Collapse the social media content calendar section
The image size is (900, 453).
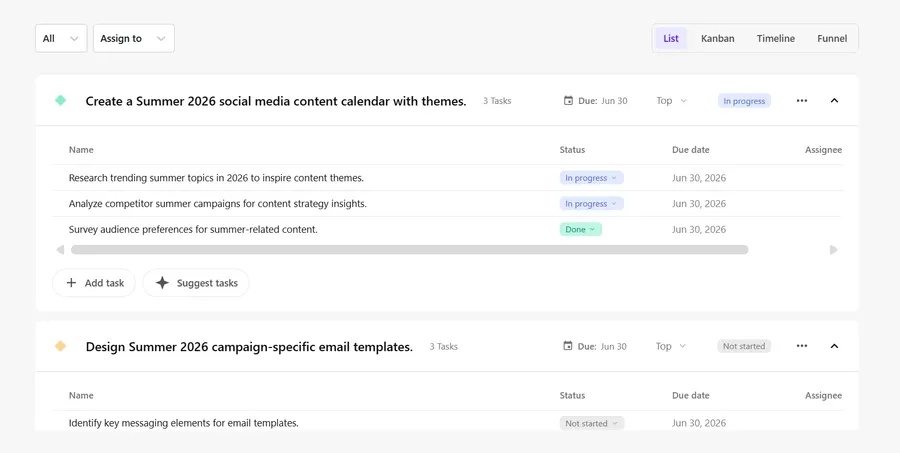coord(835,100)
